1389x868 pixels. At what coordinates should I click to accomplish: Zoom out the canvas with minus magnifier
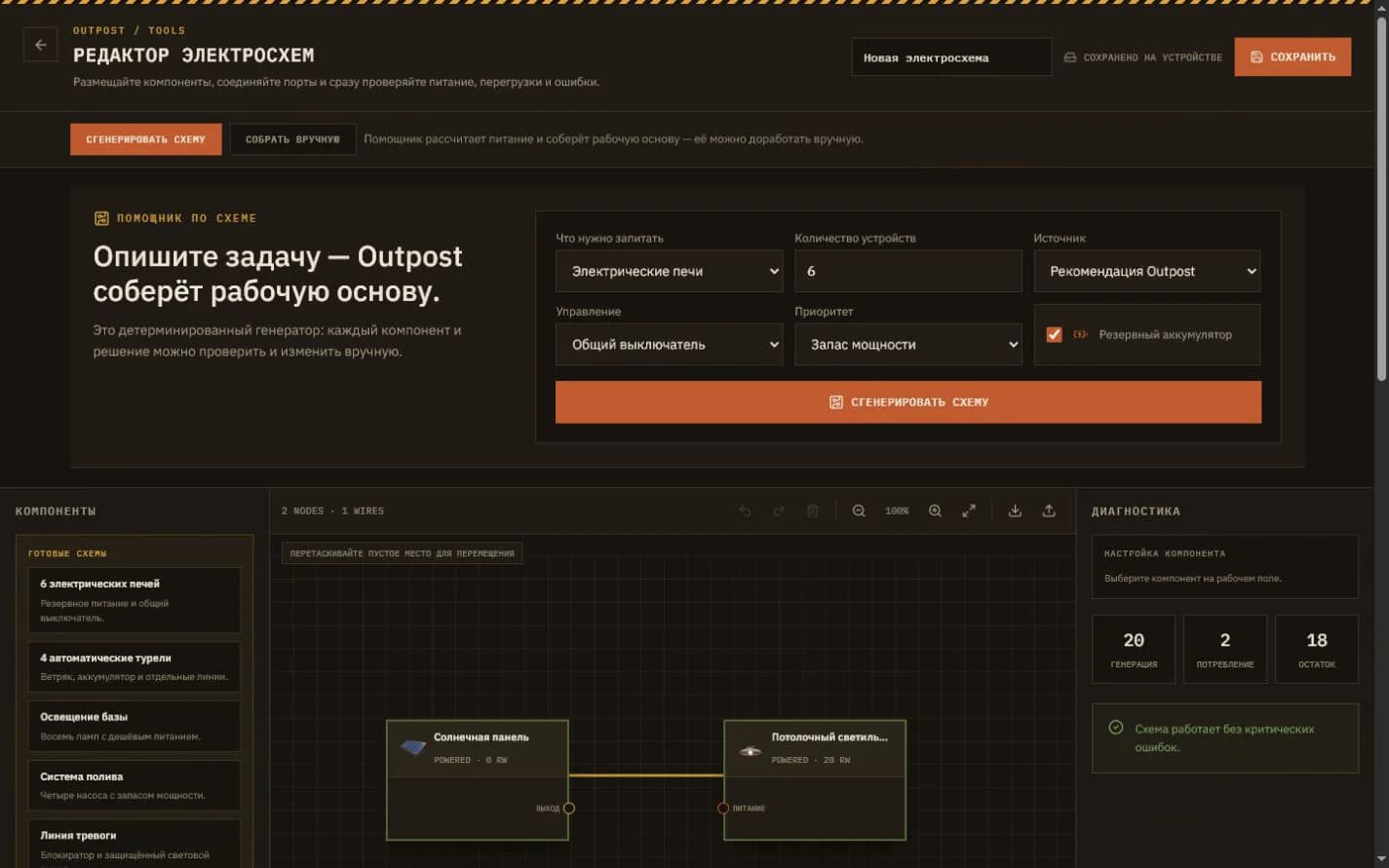point(859,510)
